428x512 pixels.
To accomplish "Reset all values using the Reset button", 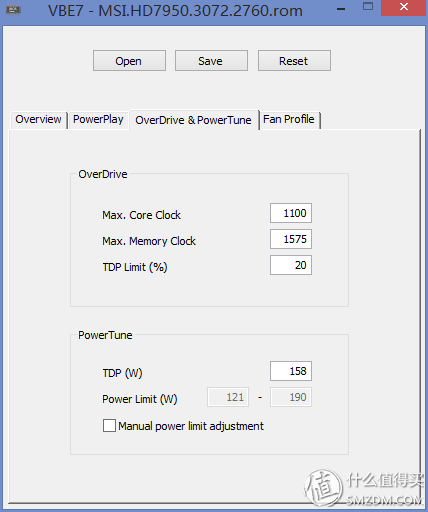I will click(294, 61).
